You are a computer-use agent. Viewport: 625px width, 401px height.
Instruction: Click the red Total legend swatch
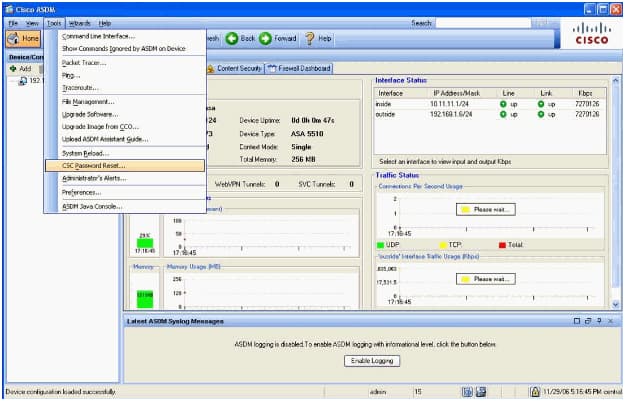tap(502, 245)
